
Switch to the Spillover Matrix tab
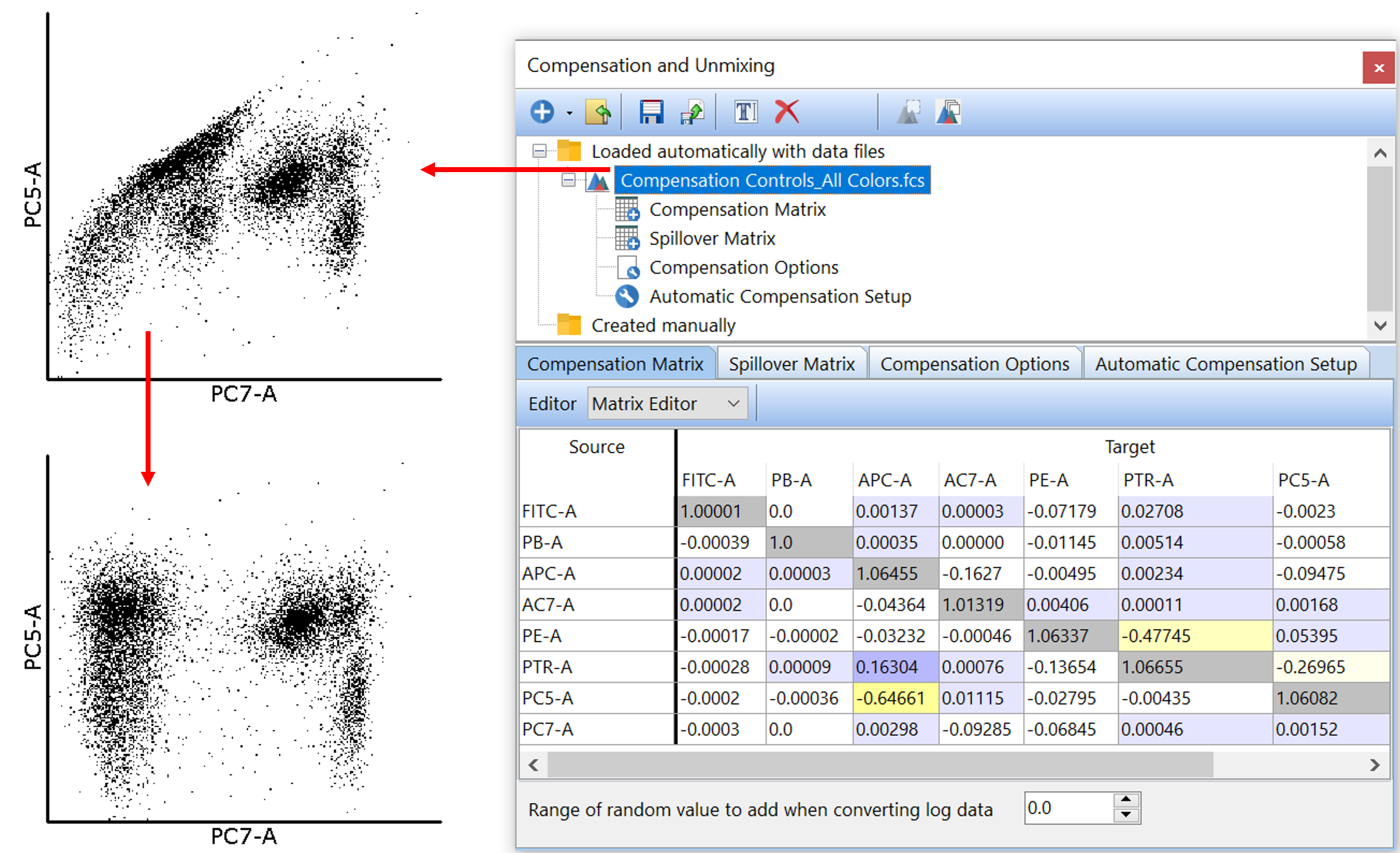pos(791,364)
